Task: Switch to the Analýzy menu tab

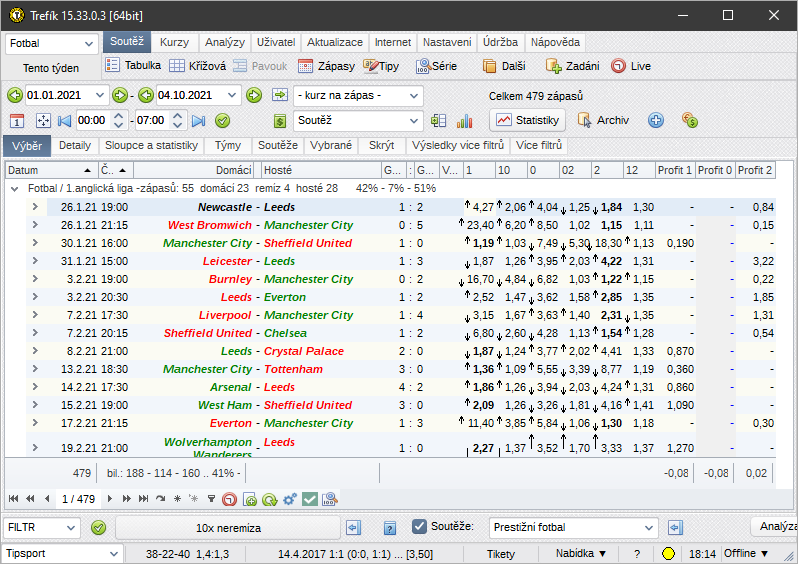Action: [x=224, y=42]
